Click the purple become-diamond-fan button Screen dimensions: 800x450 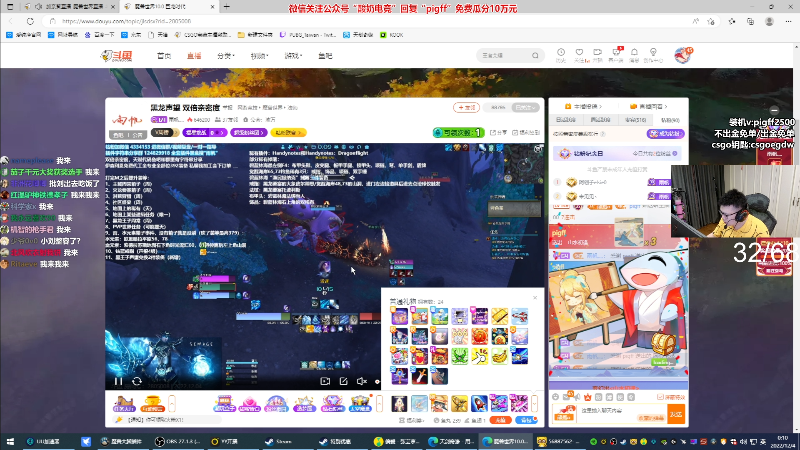click(665, 134)
